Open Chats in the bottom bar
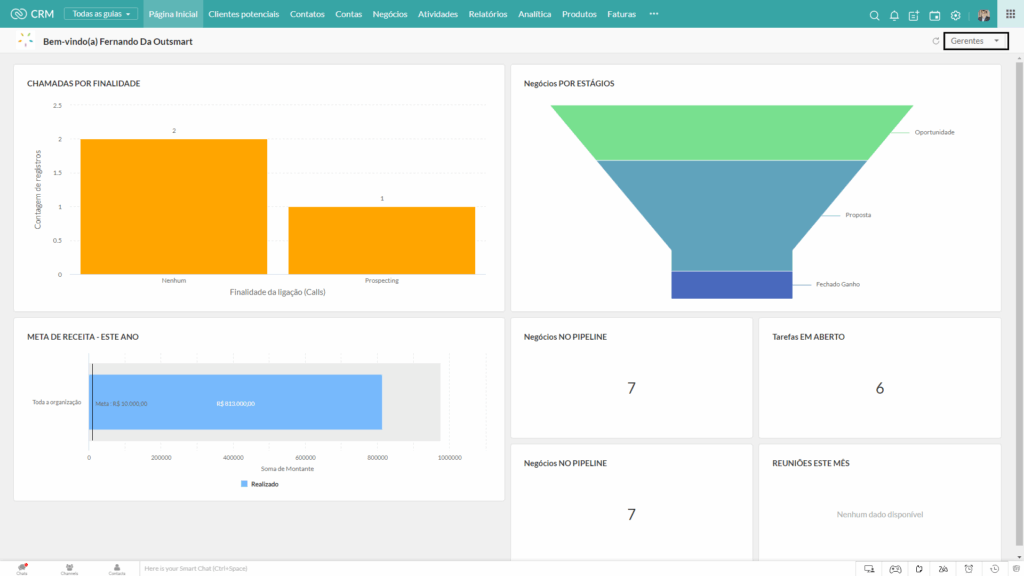 [x=22, y=569]
